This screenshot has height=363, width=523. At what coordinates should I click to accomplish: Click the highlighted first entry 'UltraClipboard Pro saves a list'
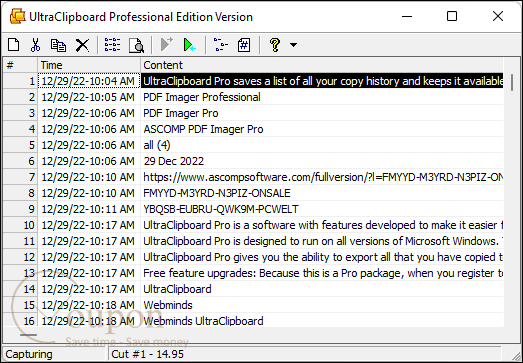click(x=322, y=81)
